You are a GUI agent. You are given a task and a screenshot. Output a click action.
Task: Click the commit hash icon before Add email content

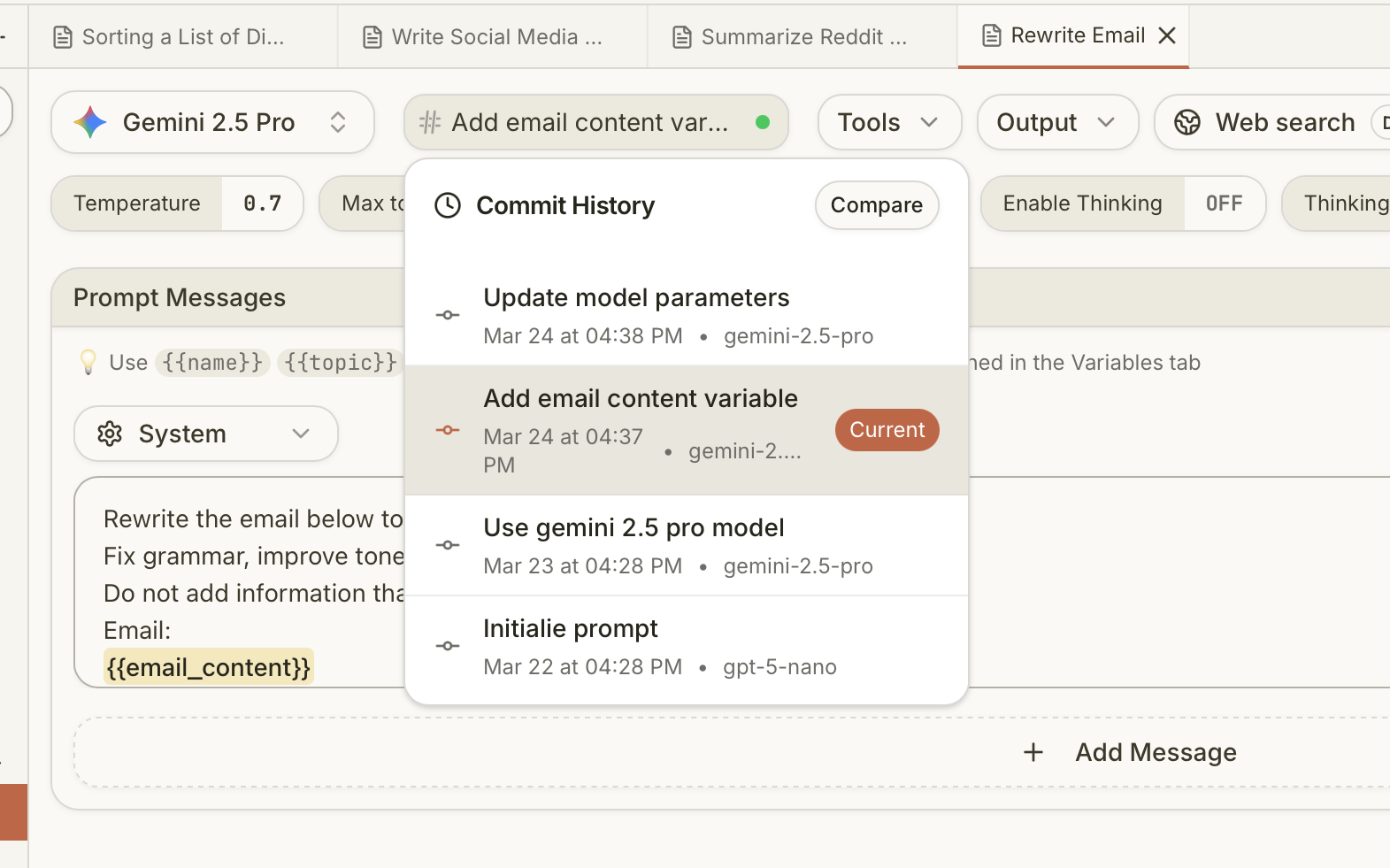(x=430, y=122)
